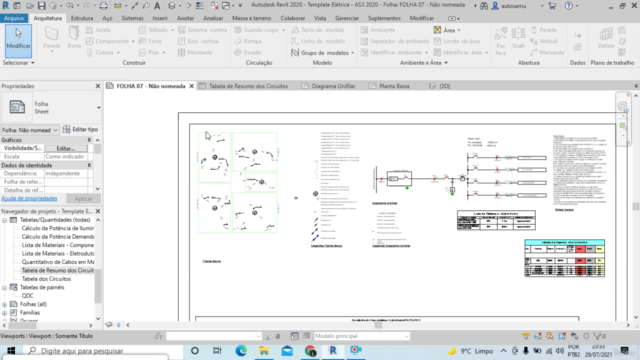The height and width of the screenshot is (360, 640).
Task: Click the Aplicar button
Action: (x=83, y=198)
